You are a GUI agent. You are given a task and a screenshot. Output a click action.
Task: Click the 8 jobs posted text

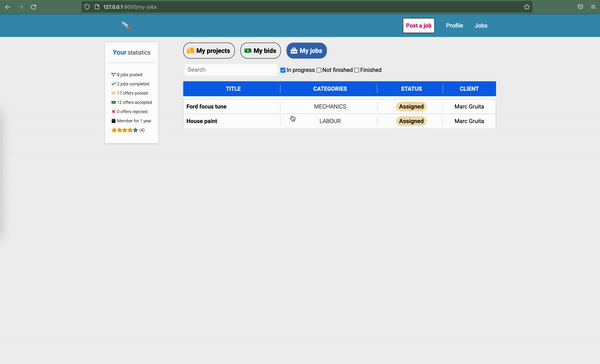130,75
